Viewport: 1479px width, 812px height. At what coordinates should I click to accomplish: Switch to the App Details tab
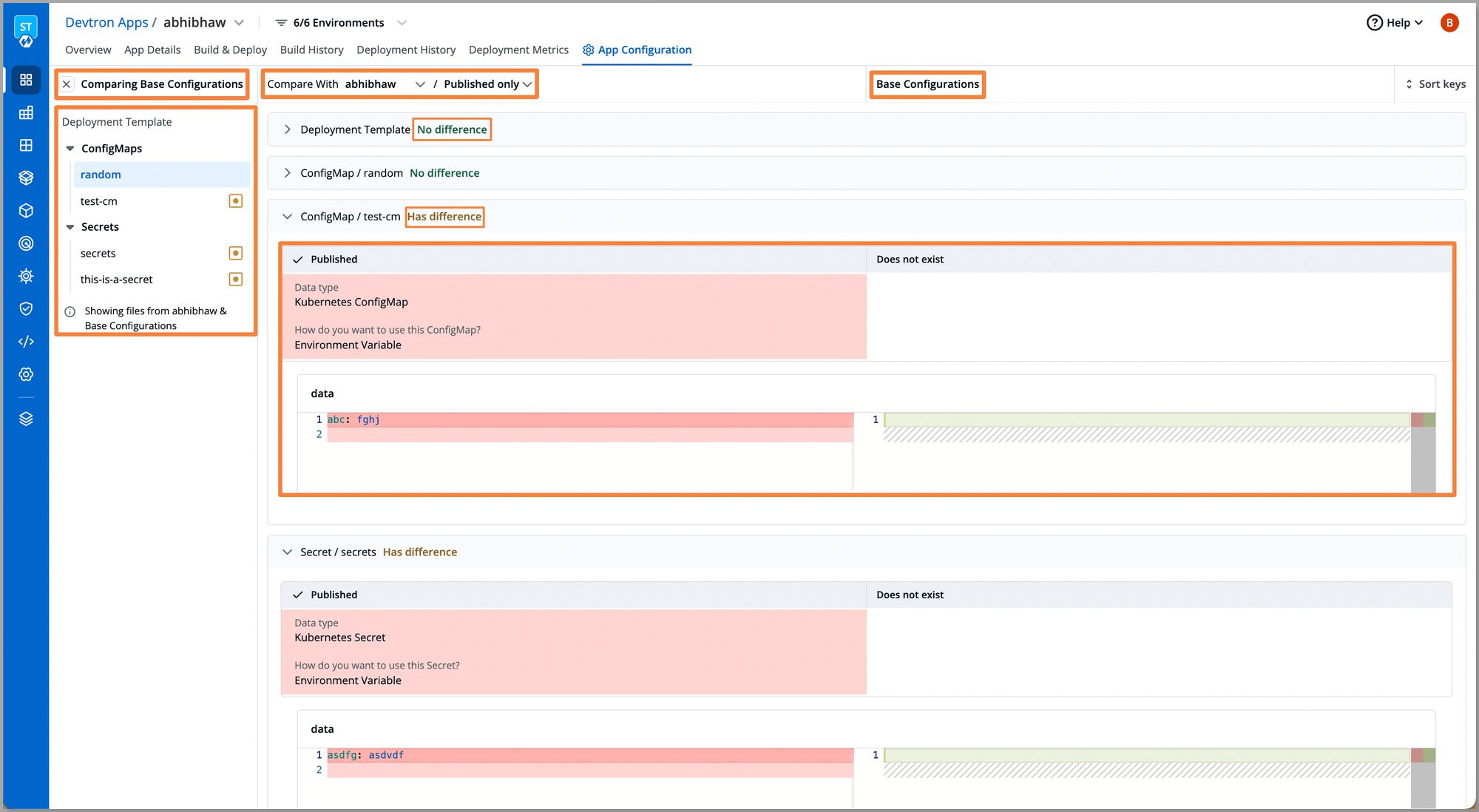pos(152,50)
